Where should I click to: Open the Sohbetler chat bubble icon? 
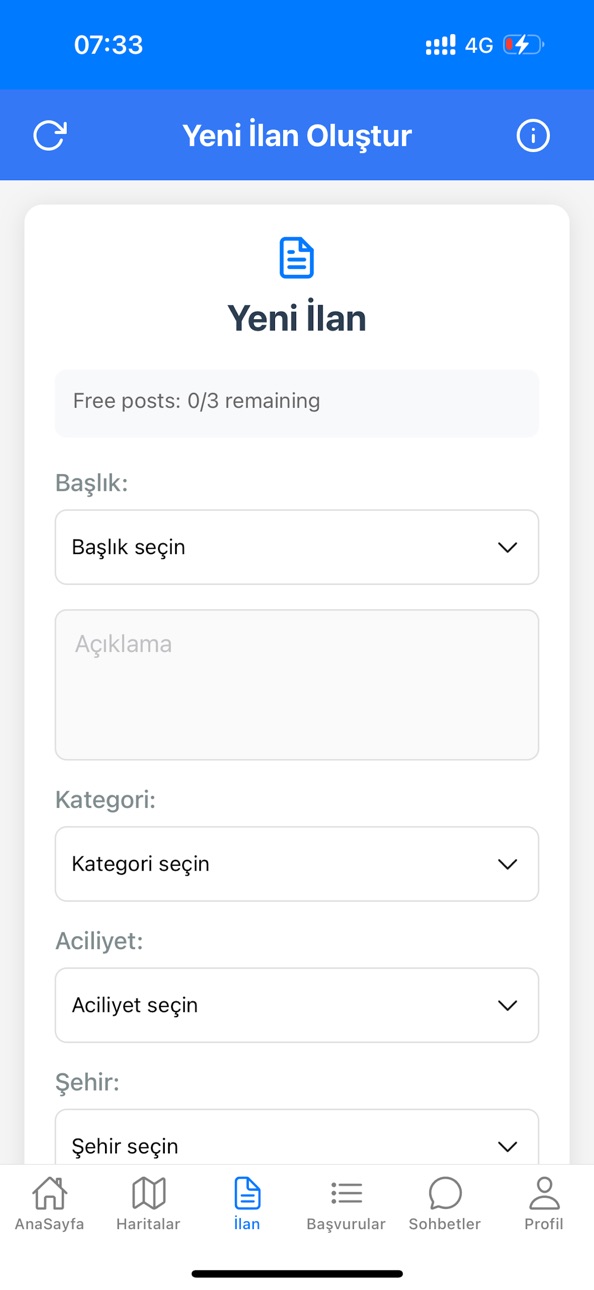point(445,1192)
